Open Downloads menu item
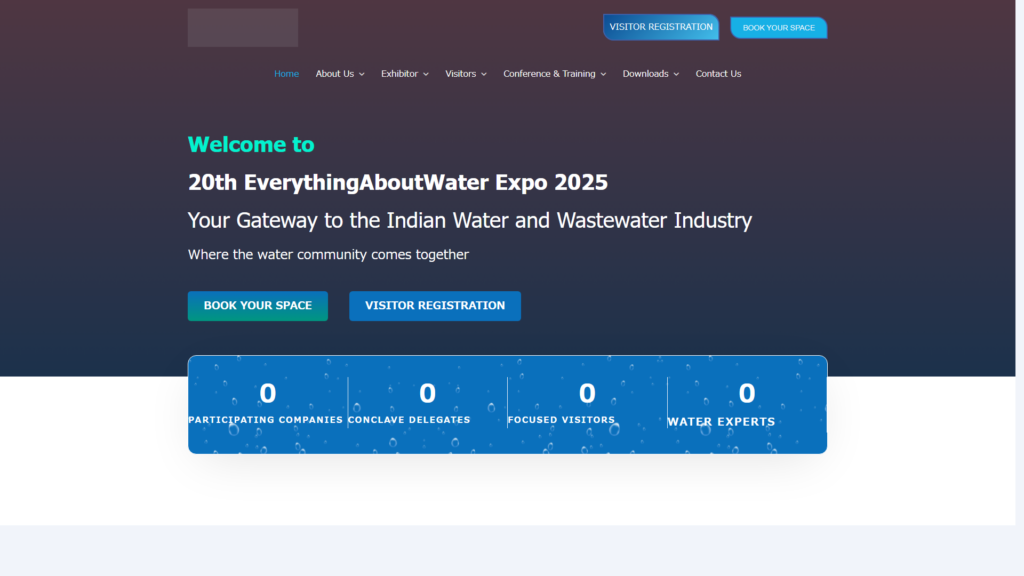This screenshot has height=576, width=1024. 645,74
